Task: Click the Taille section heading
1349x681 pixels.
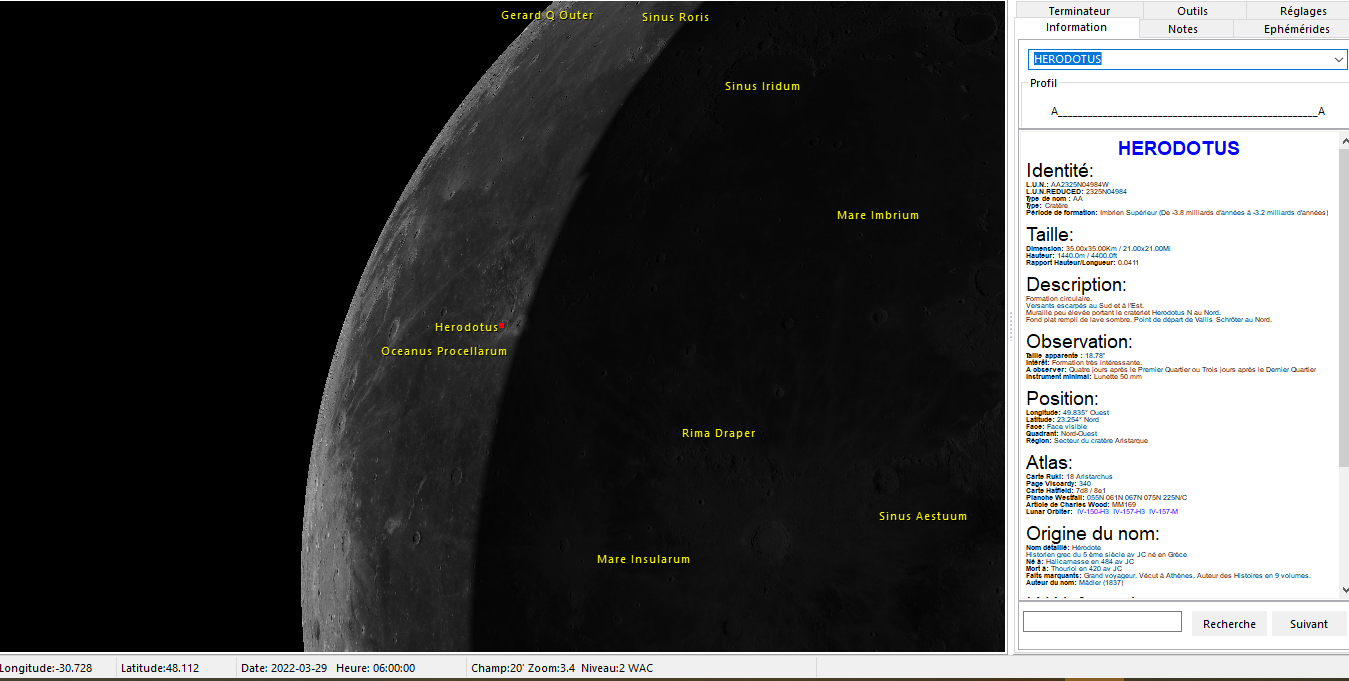Action: coord(1049,234)
